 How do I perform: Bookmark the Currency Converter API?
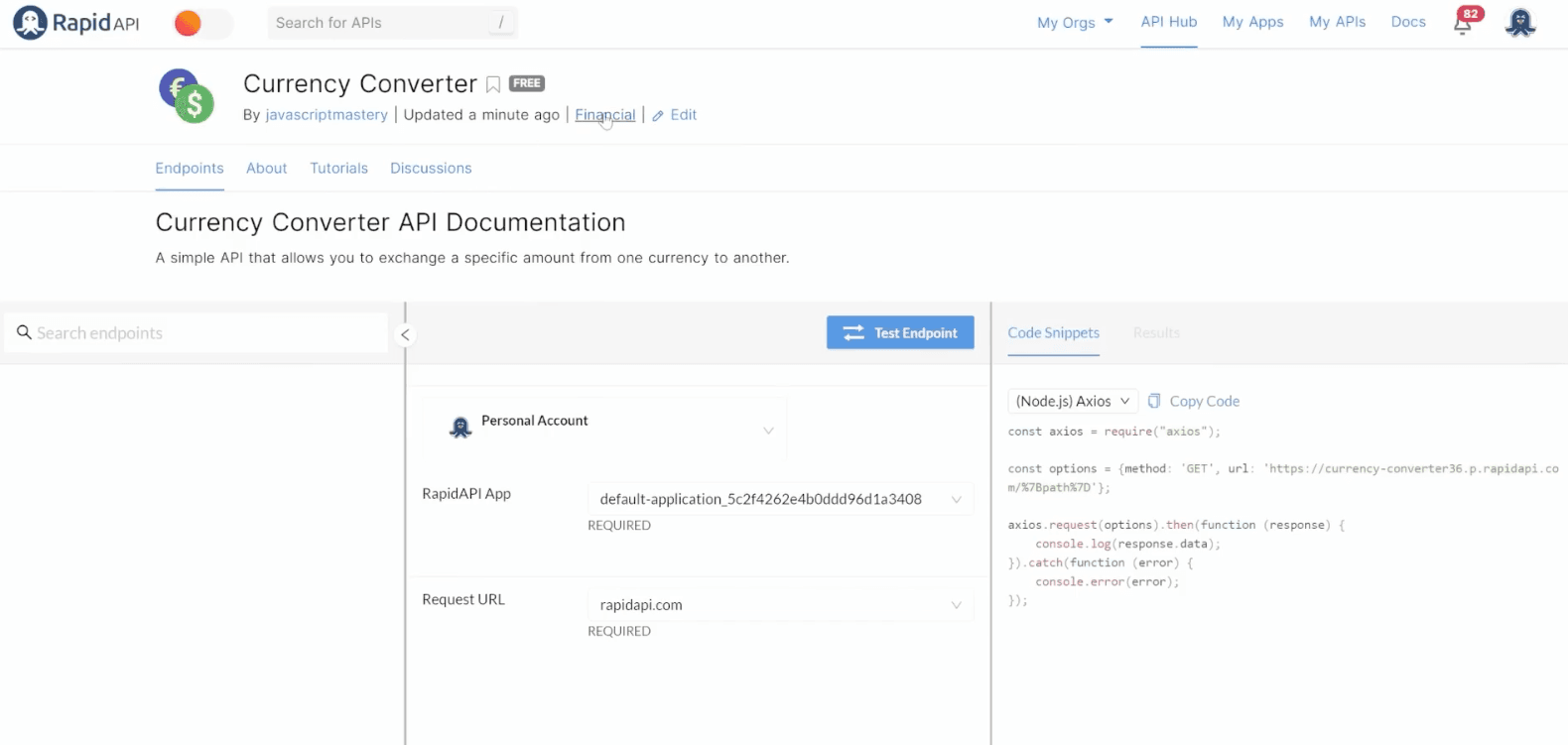tap(493, 84)
